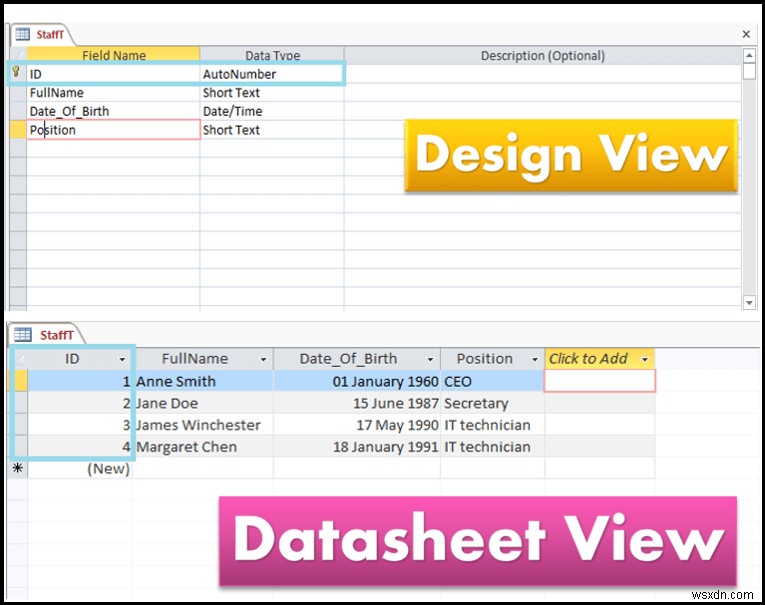Click the StaffT table icon in Datasheet View tab

(22, 335)
